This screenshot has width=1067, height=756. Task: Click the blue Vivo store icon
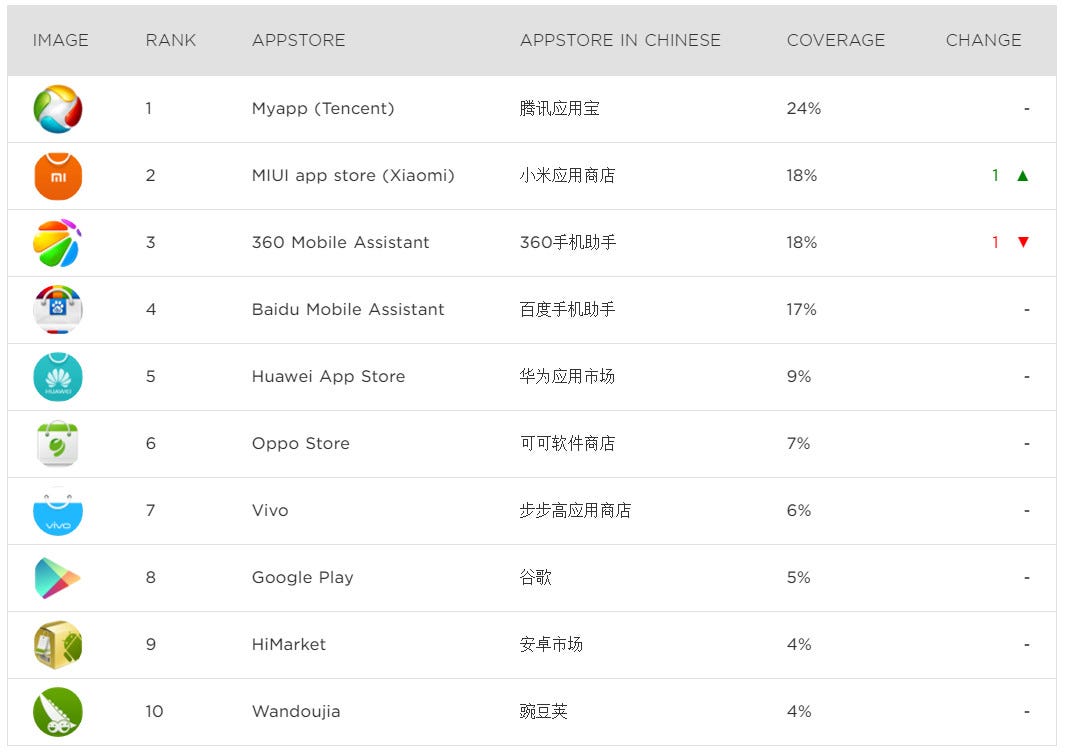coord(58,511)
